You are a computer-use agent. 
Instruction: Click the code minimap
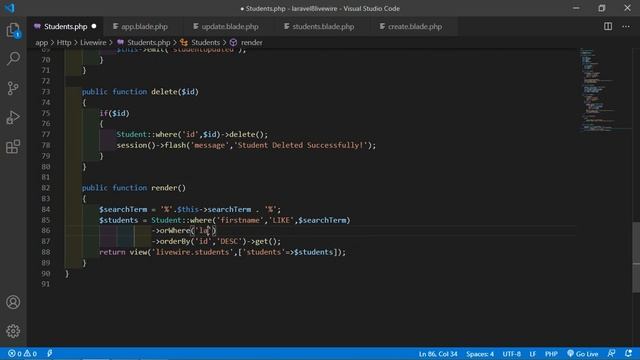coord(605,90)
